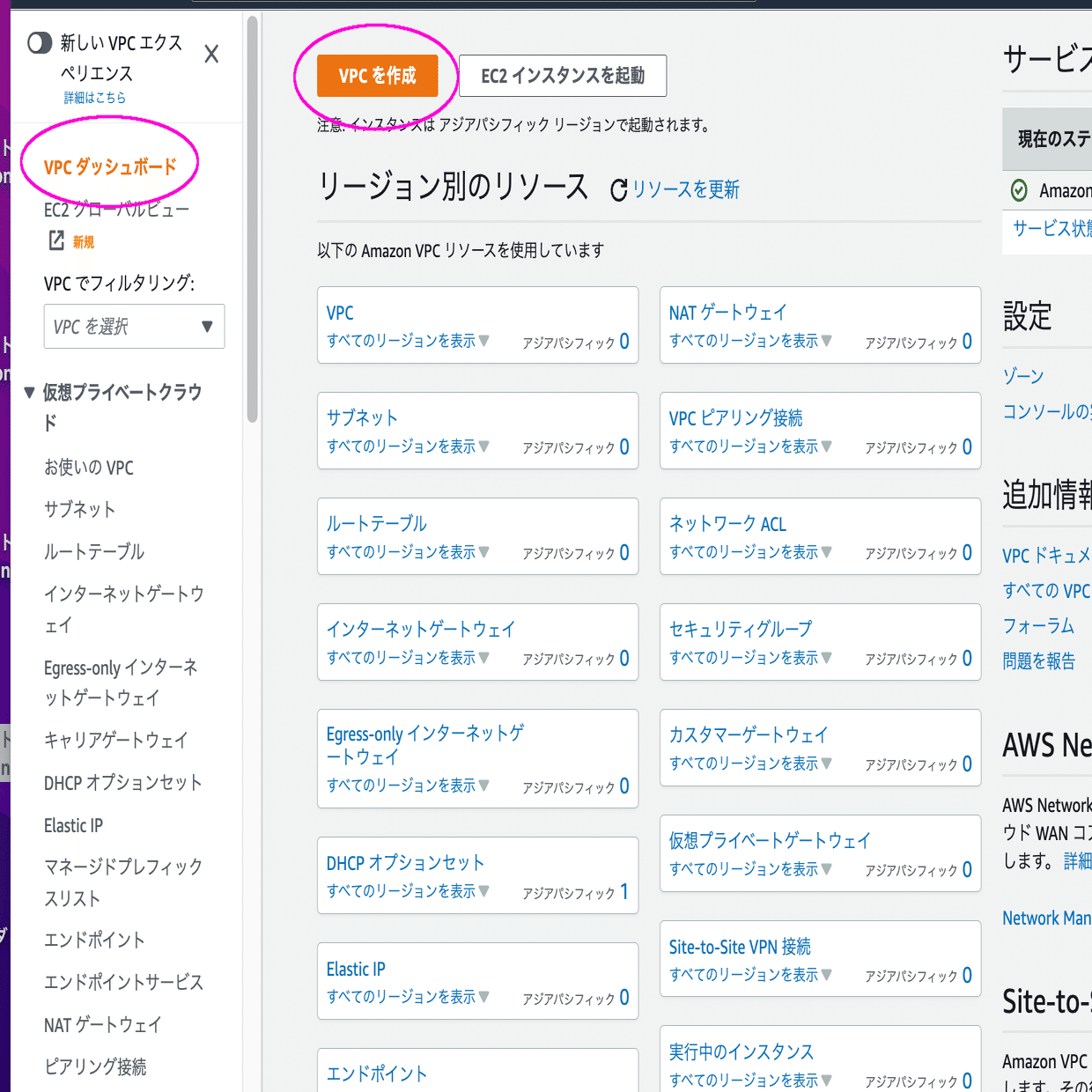Click the 問題を報告 link
This screenshot has width=1092, height=1092.
[x=1039, y=660]
